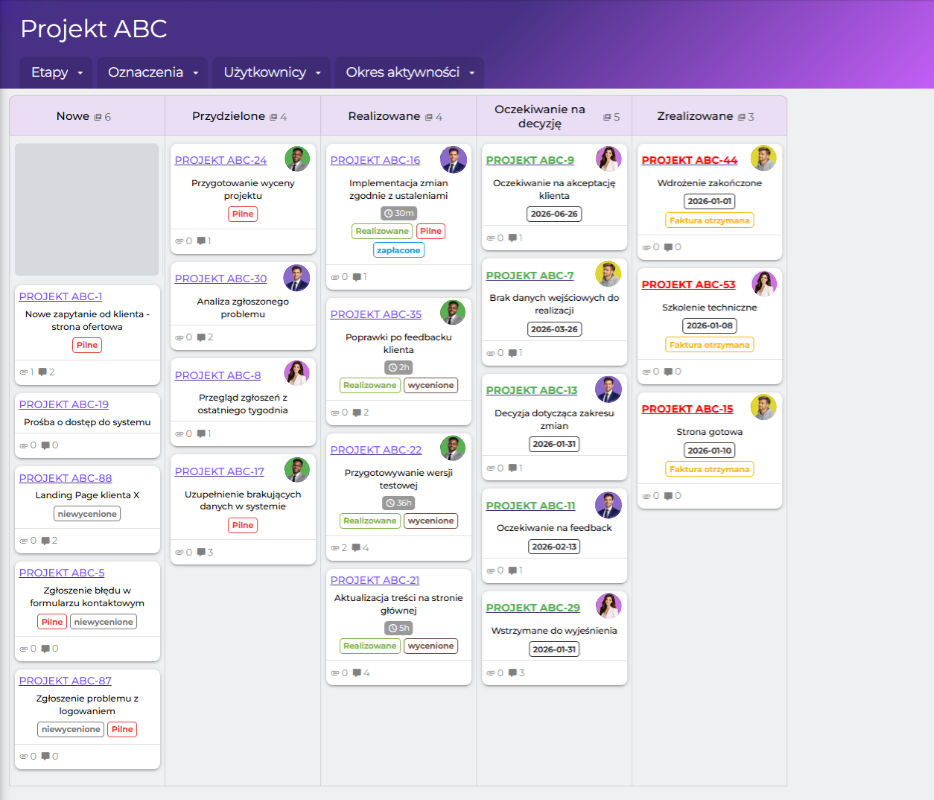
Task: Expand the Okres aktywności dropdown
Action: pyautogui.click(x=409, y=72)
